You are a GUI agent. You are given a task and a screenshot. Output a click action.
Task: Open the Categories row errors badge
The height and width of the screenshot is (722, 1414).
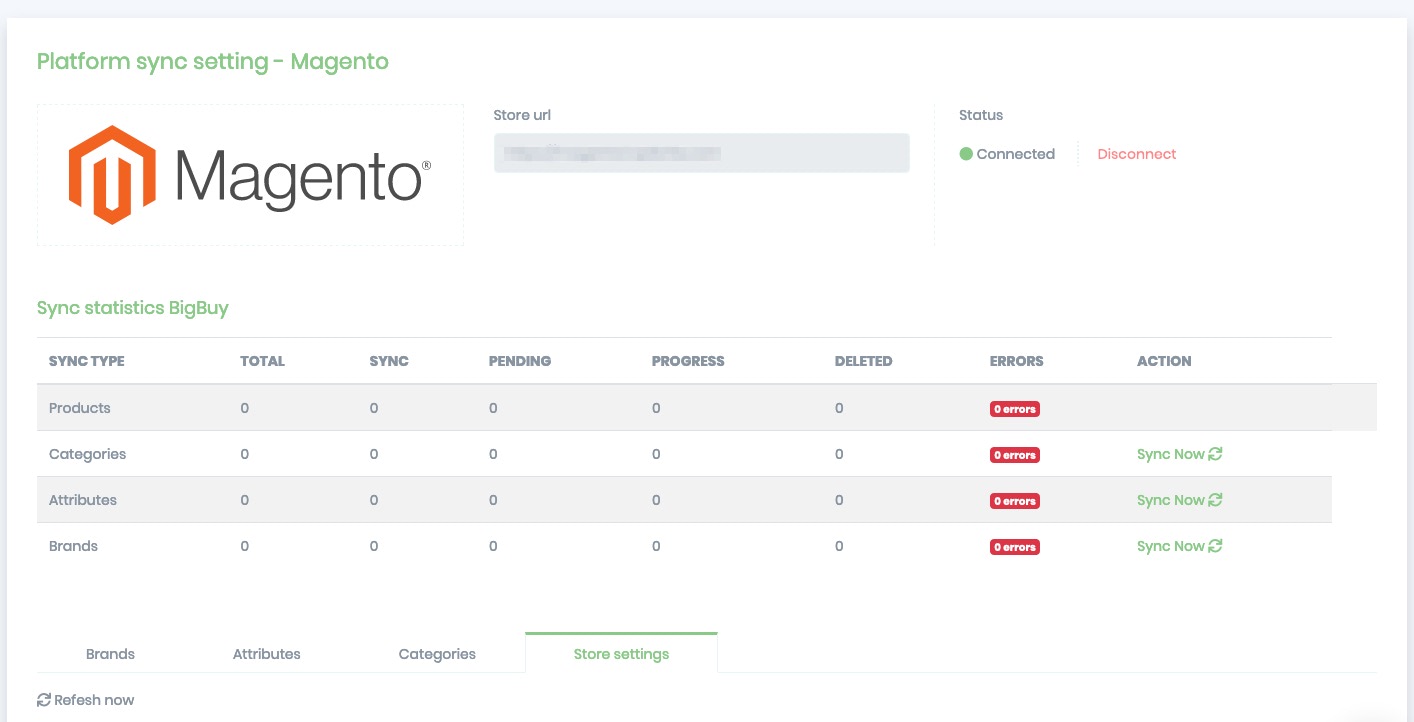pos(1014,455)
